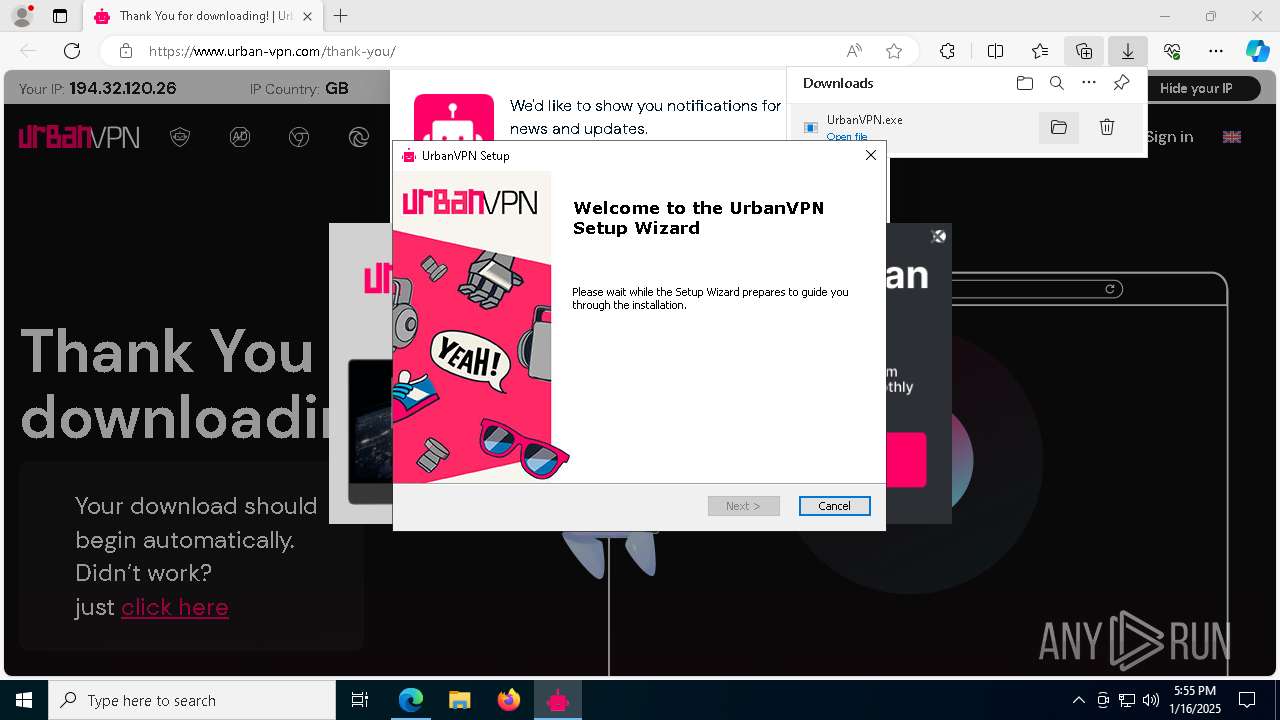This screenshot has width=1280, height=720.
Task: View site information lock icon
Action: [125, 51]
